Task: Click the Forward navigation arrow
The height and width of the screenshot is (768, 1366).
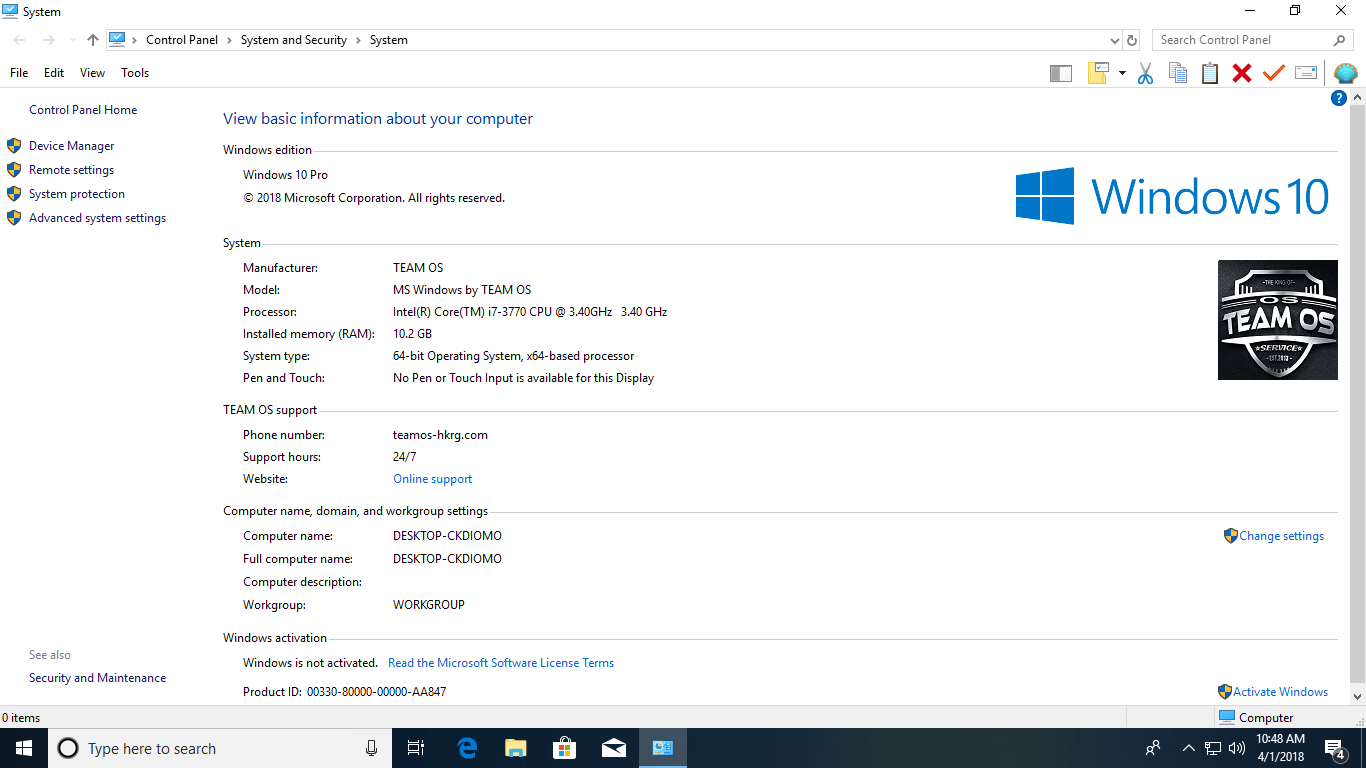Action: click(x=48, y=40)
